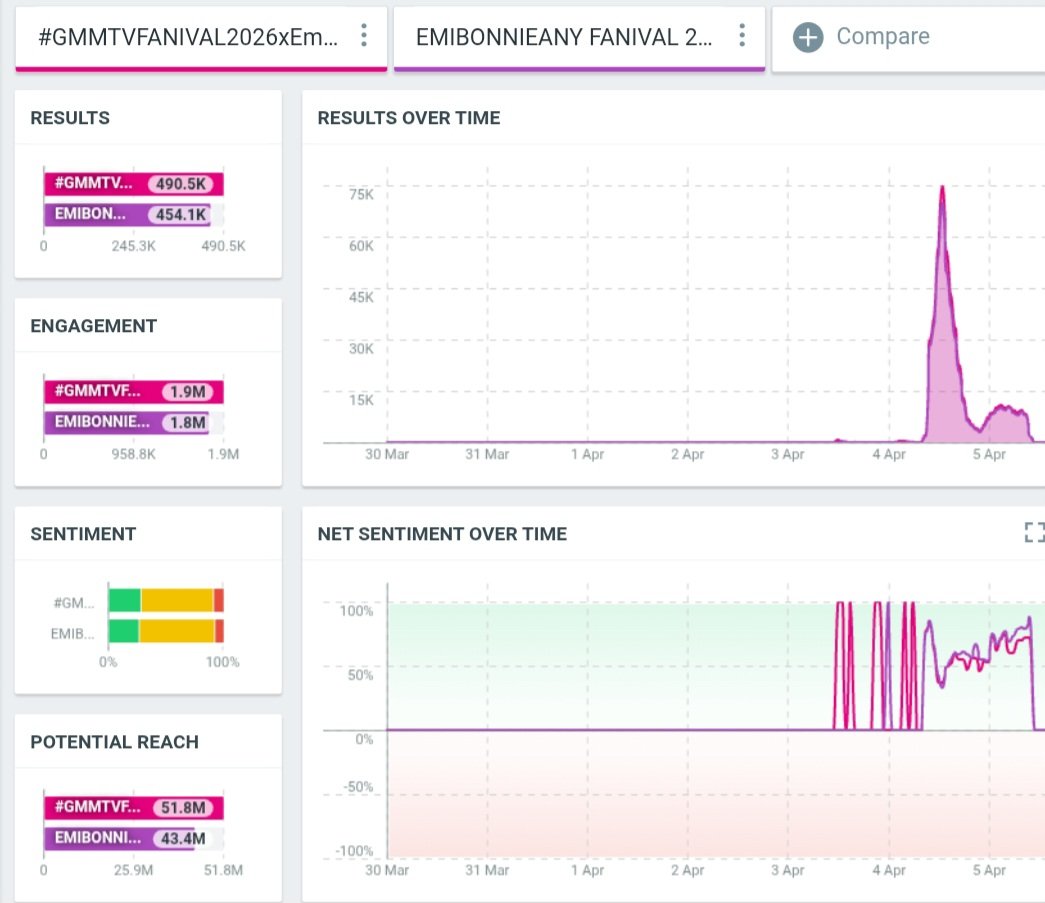Click red negative segment of EMIB... sentiment bar
The height and width of the screenshot is (903, 1045).
click(219, 630)
